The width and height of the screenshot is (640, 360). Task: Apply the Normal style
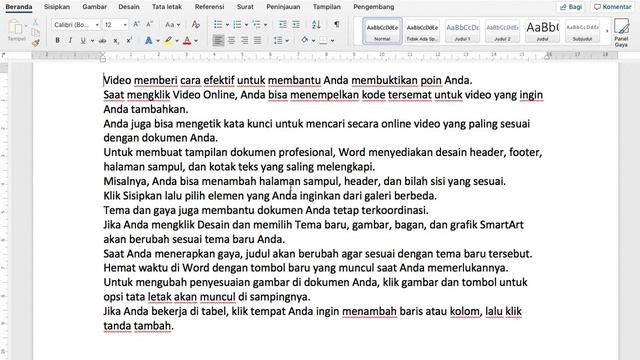pyautogui.click(x=382, y=31)
